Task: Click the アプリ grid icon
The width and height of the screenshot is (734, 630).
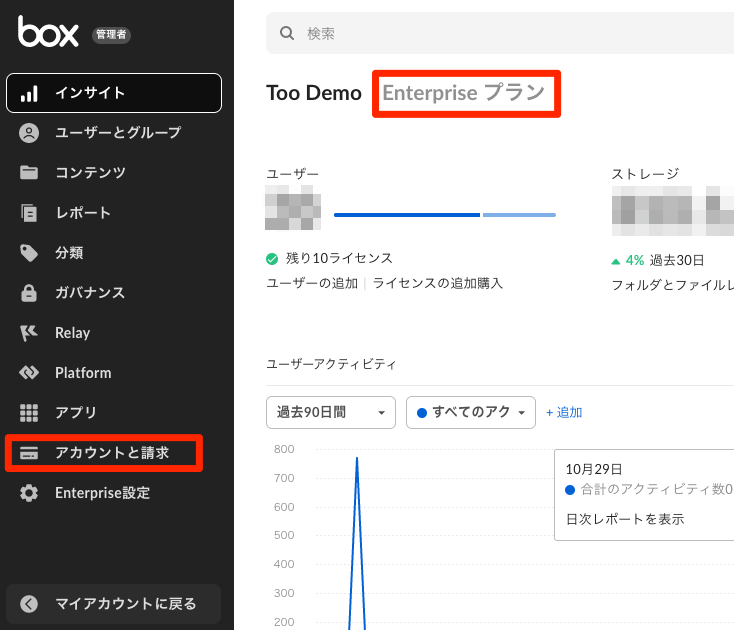Action: pyautogui.click(x=29, y=413)
